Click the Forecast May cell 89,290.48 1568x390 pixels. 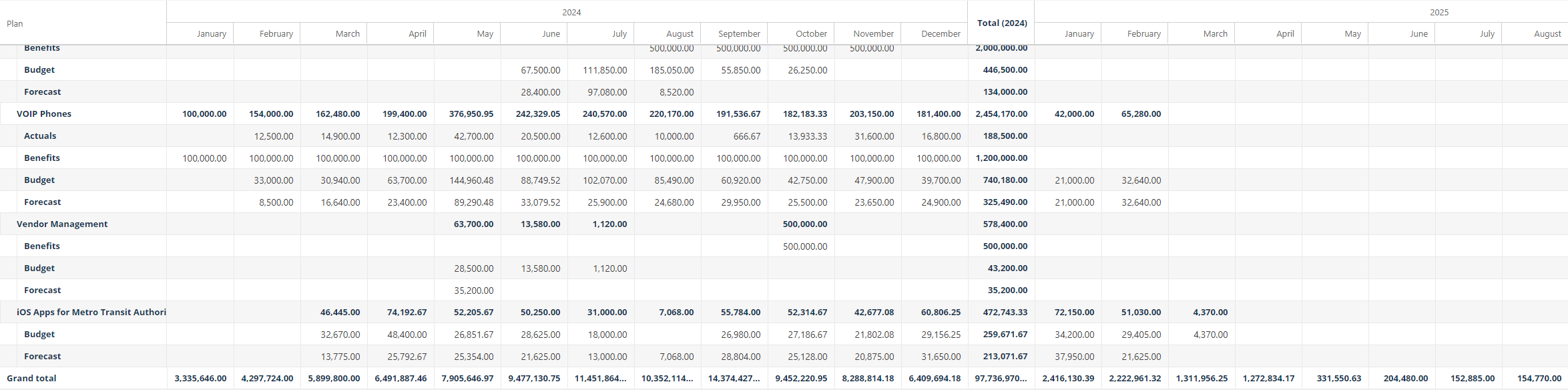(467, 202)
